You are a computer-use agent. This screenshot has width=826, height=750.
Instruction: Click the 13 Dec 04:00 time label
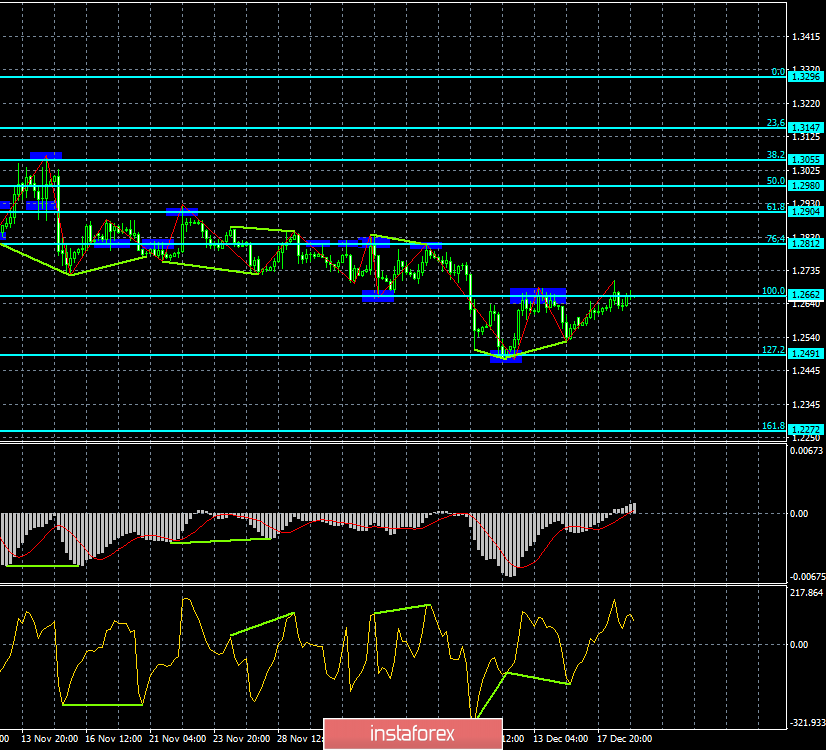[x=560, y=738]
